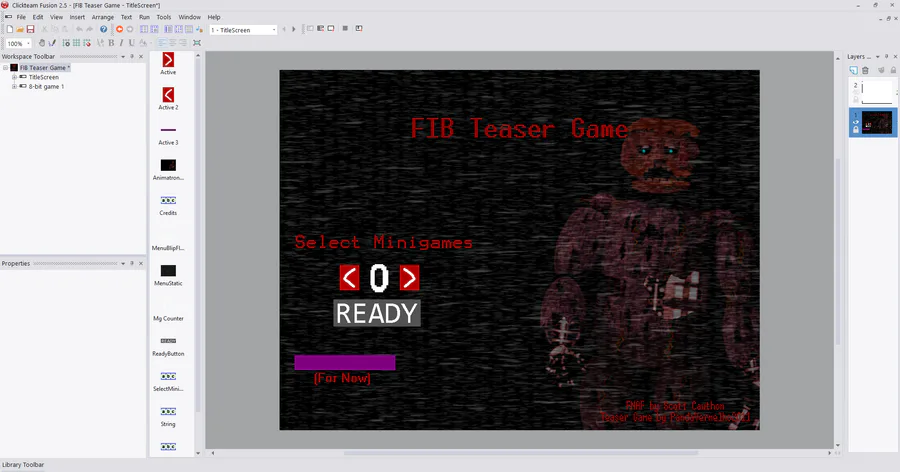Collapse the FIB Teaser Game tree node
Image resolution: width=900 pixels, height=472 pixels.
click(6, 68)
